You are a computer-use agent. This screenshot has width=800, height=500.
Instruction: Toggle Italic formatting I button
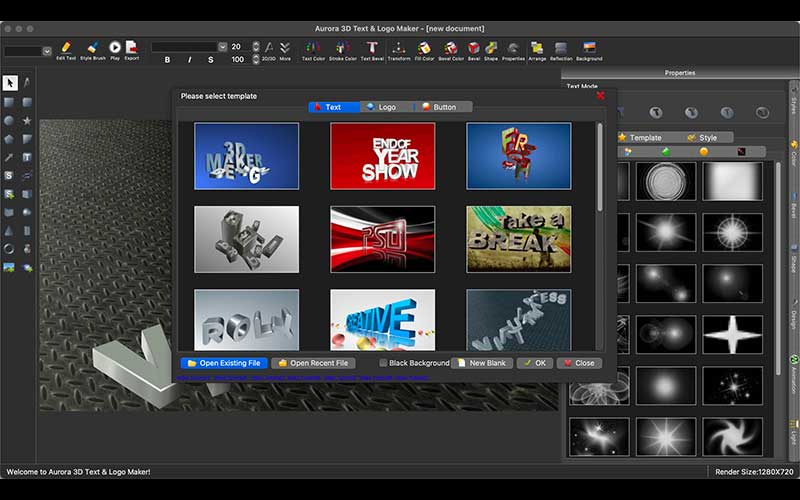[x=189, y=60]
